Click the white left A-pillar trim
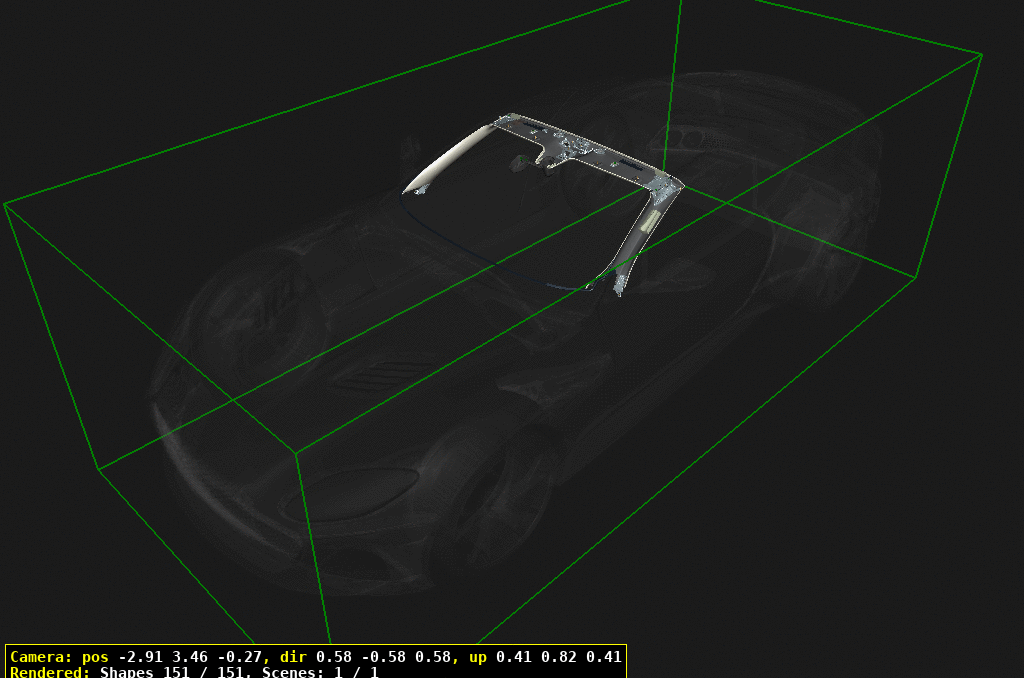This screenshot has height=678, width=1024. pyautogui.click(x=447, y=157)
